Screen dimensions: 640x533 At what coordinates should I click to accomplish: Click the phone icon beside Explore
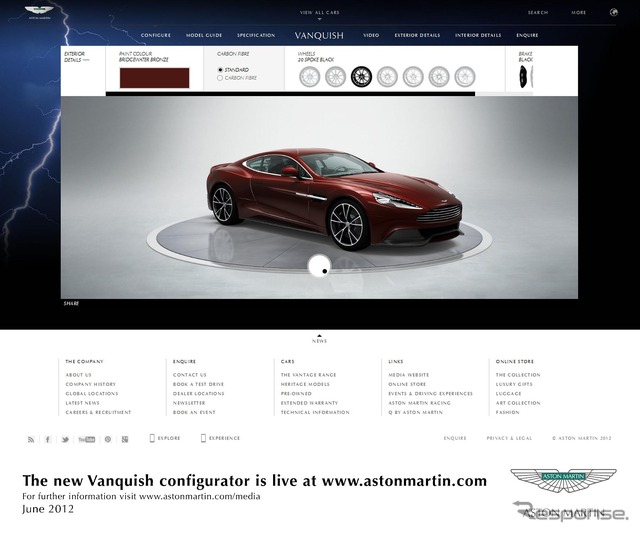[x=152, y=438]
